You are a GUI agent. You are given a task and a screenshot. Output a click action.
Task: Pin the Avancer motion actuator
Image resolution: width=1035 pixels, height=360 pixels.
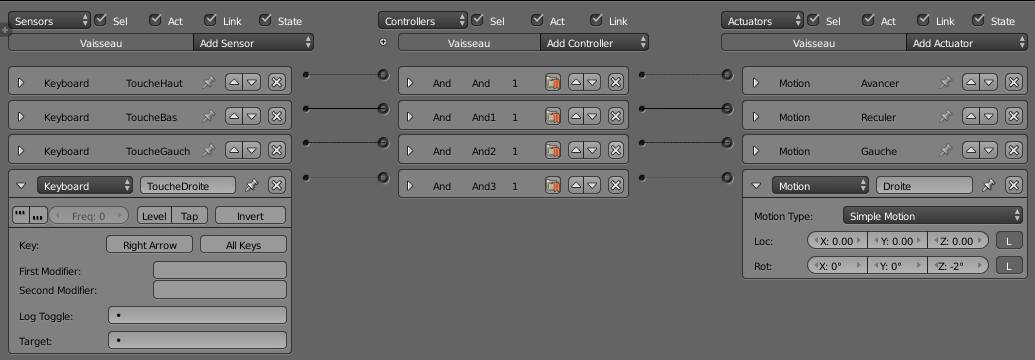point(945,83)
